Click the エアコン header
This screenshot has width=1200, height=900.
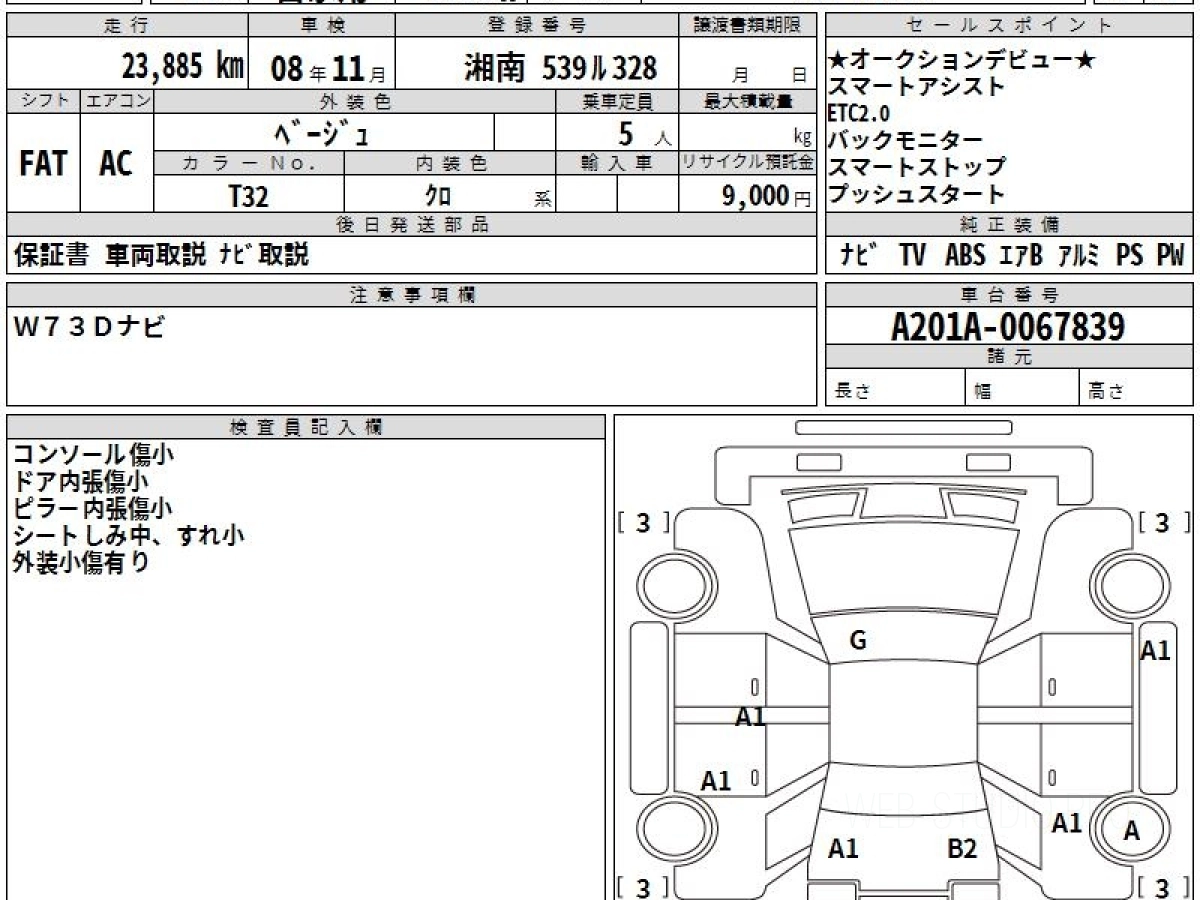[x=117, y=101]
